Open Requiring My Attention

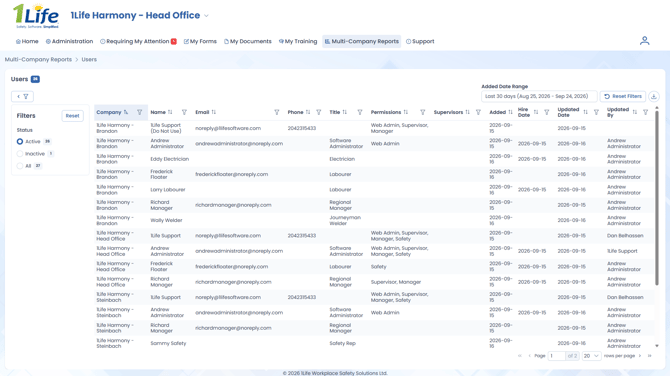point(138,41)
